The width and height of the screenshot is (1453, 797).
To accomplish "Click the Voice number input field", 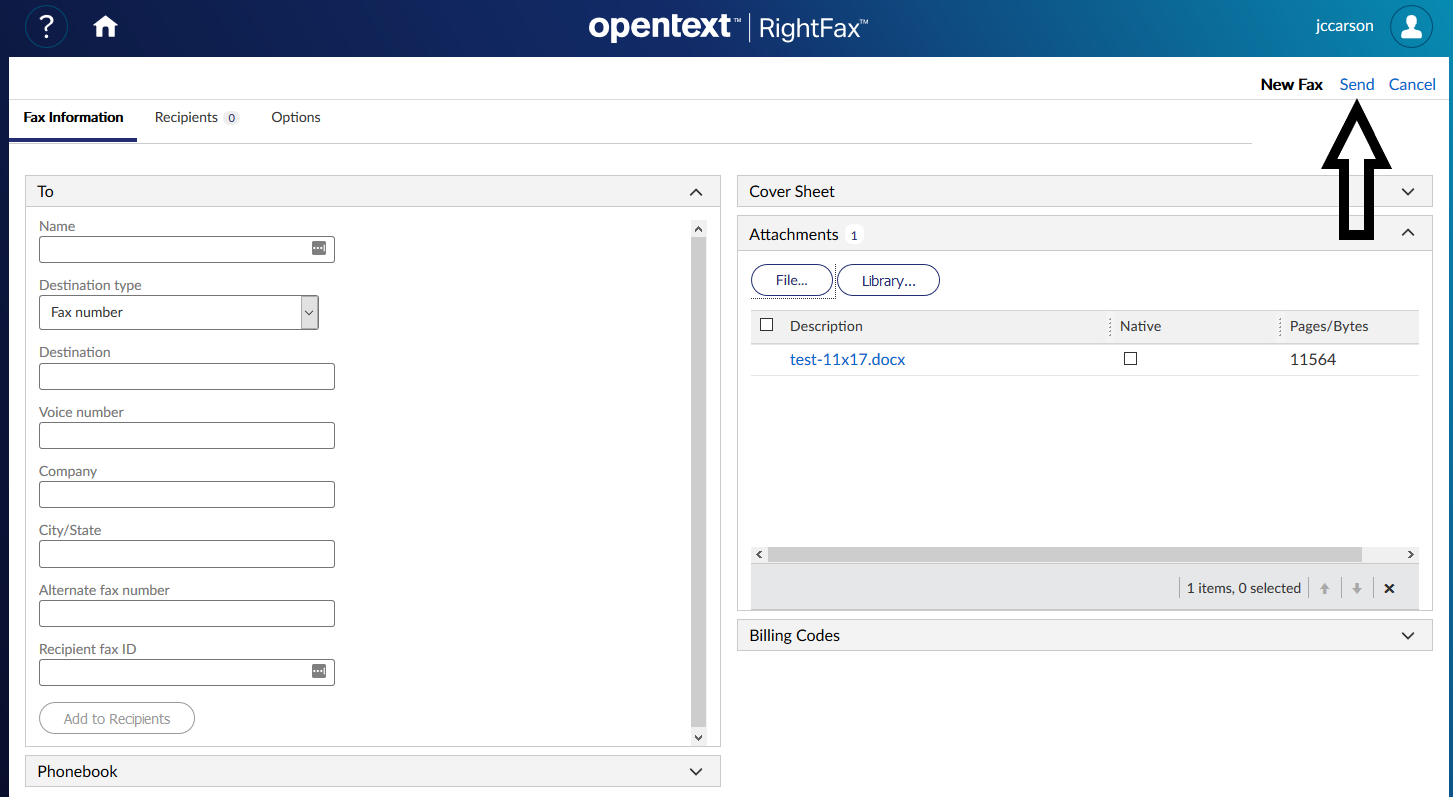I will [x=187, y=436].
